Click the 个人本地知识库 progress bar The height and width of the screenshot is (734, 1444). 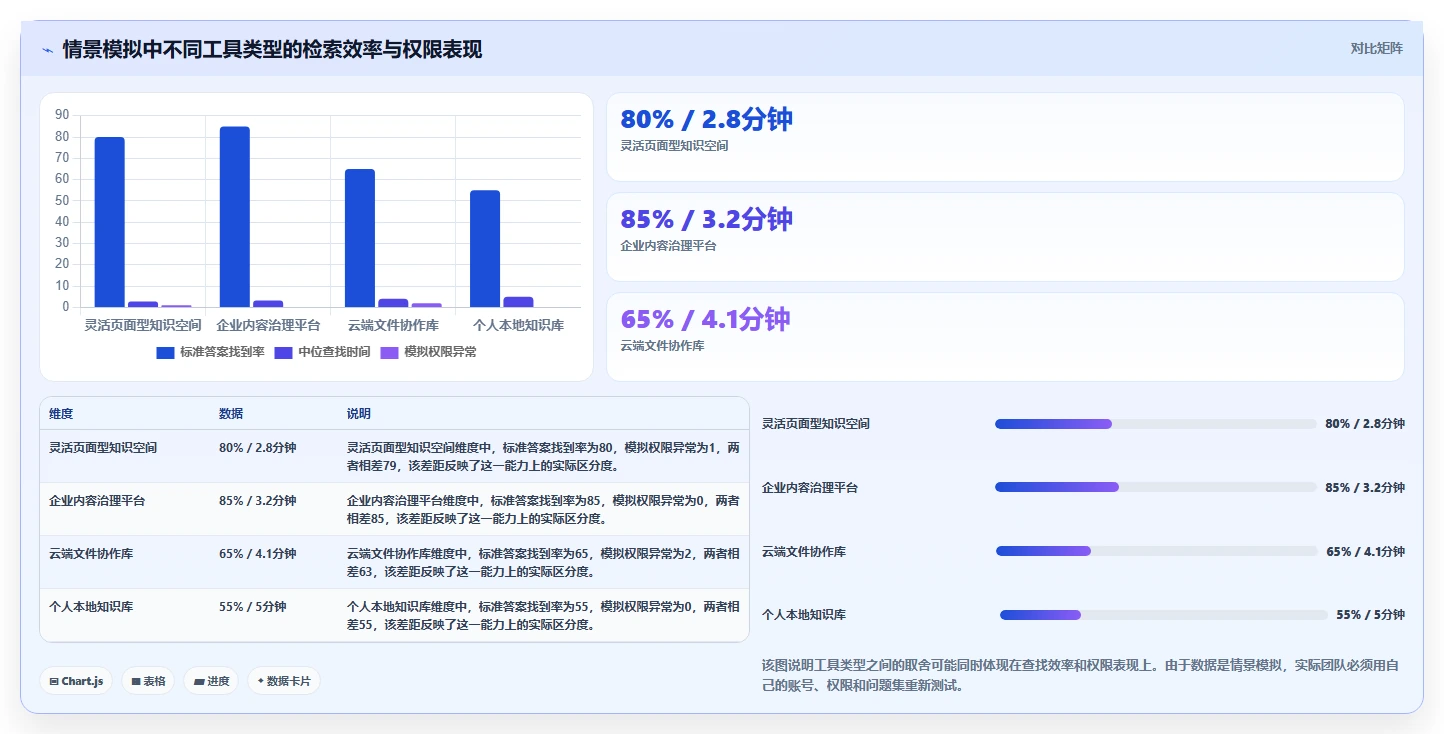pyautogui.click(x=1163, y=615)
